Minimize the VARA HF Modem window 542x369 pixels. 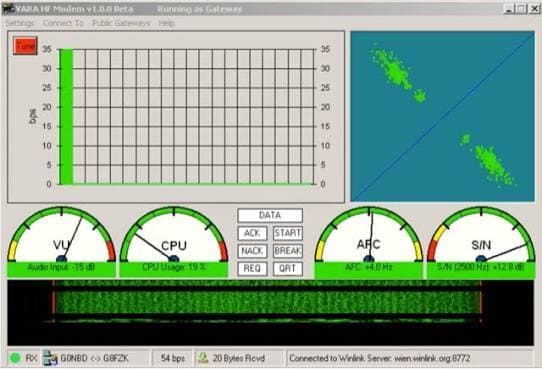(509, 9)
